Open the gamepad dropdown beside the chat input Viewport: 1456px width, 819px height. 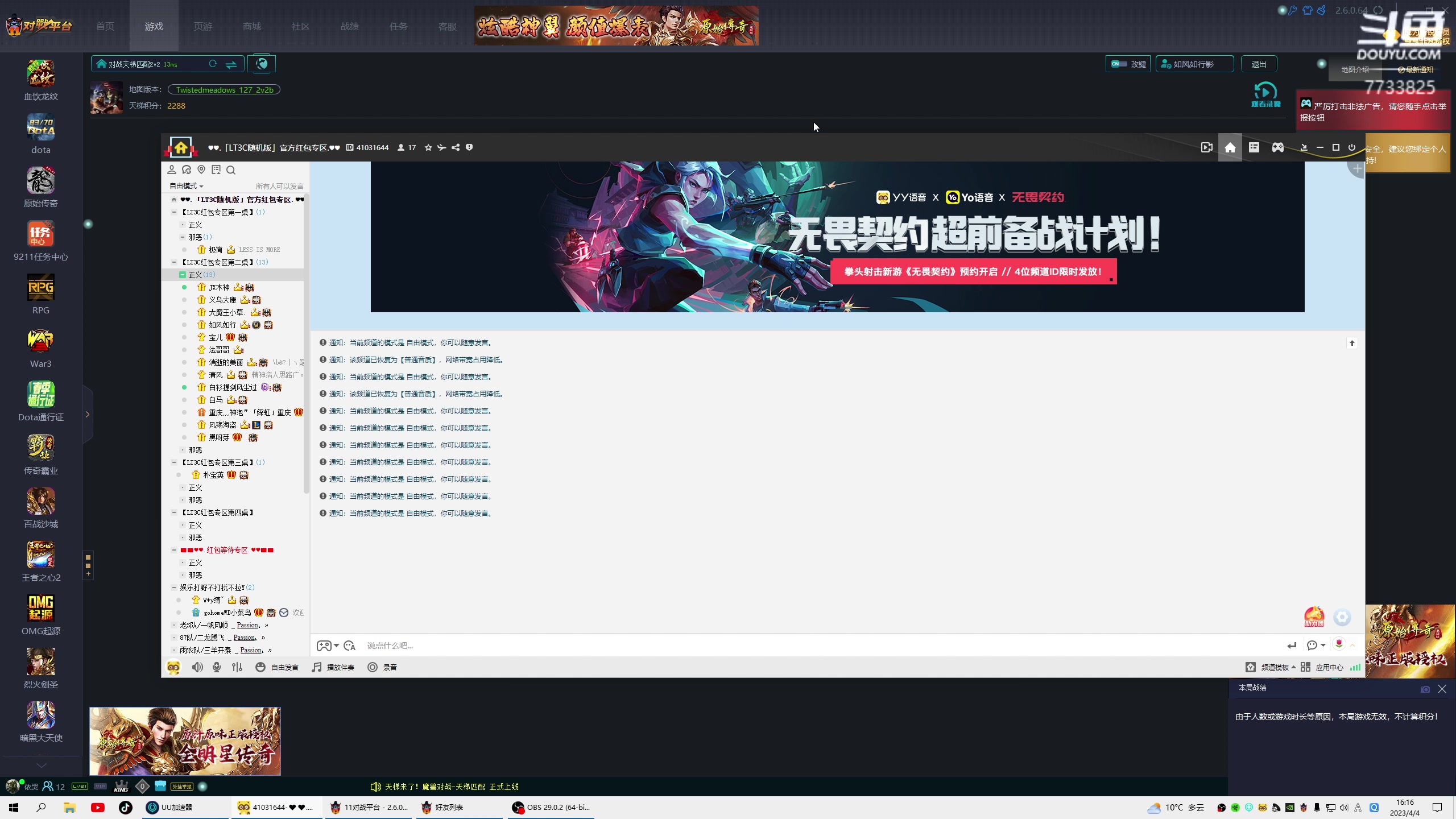pyautogui.click(x=328, y=646)
